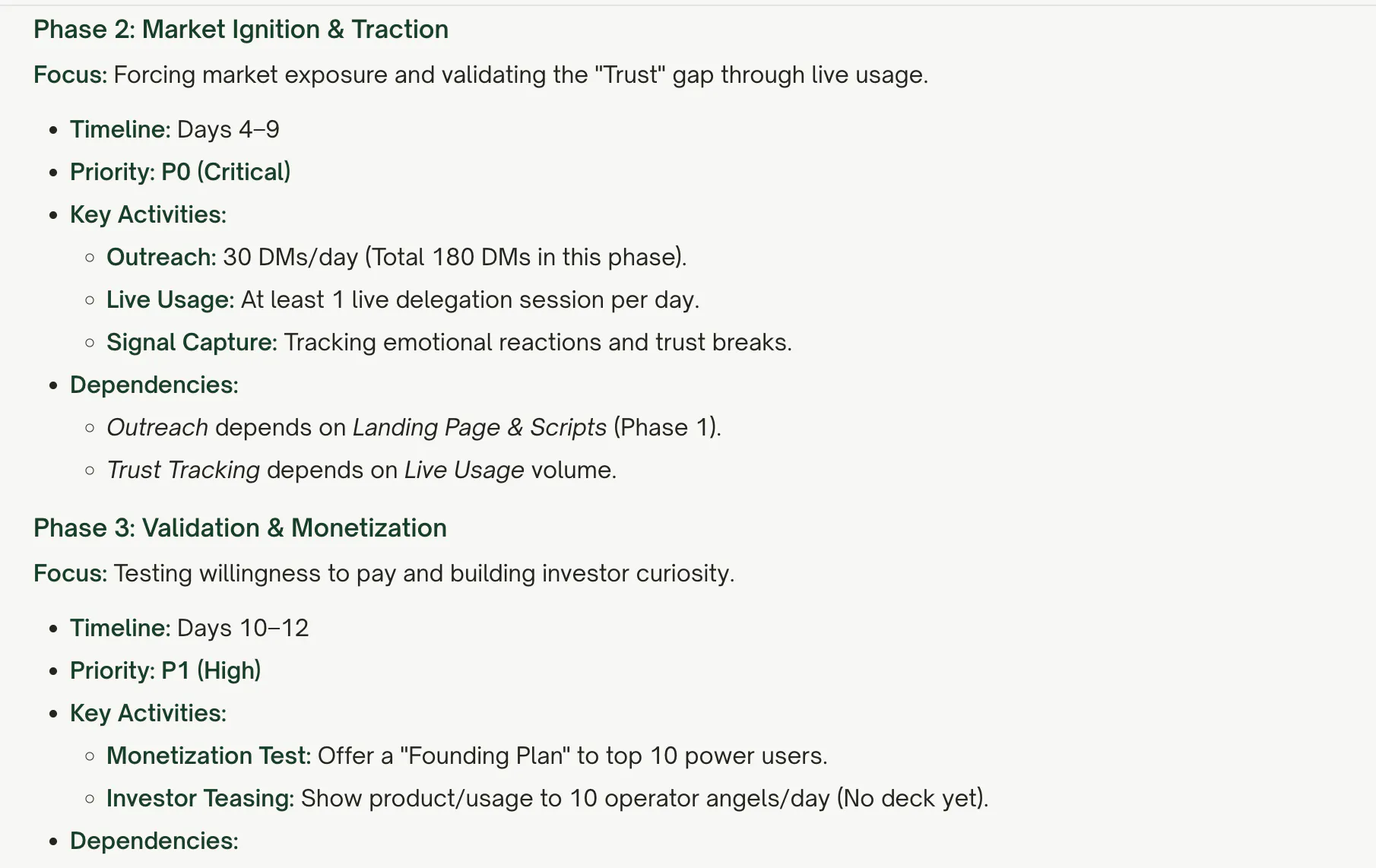This screenshot has height=868, width=1376.
Task: Click the Phase 2 Key Activities label
Action: pyautogui.click(x=148, y=214)
